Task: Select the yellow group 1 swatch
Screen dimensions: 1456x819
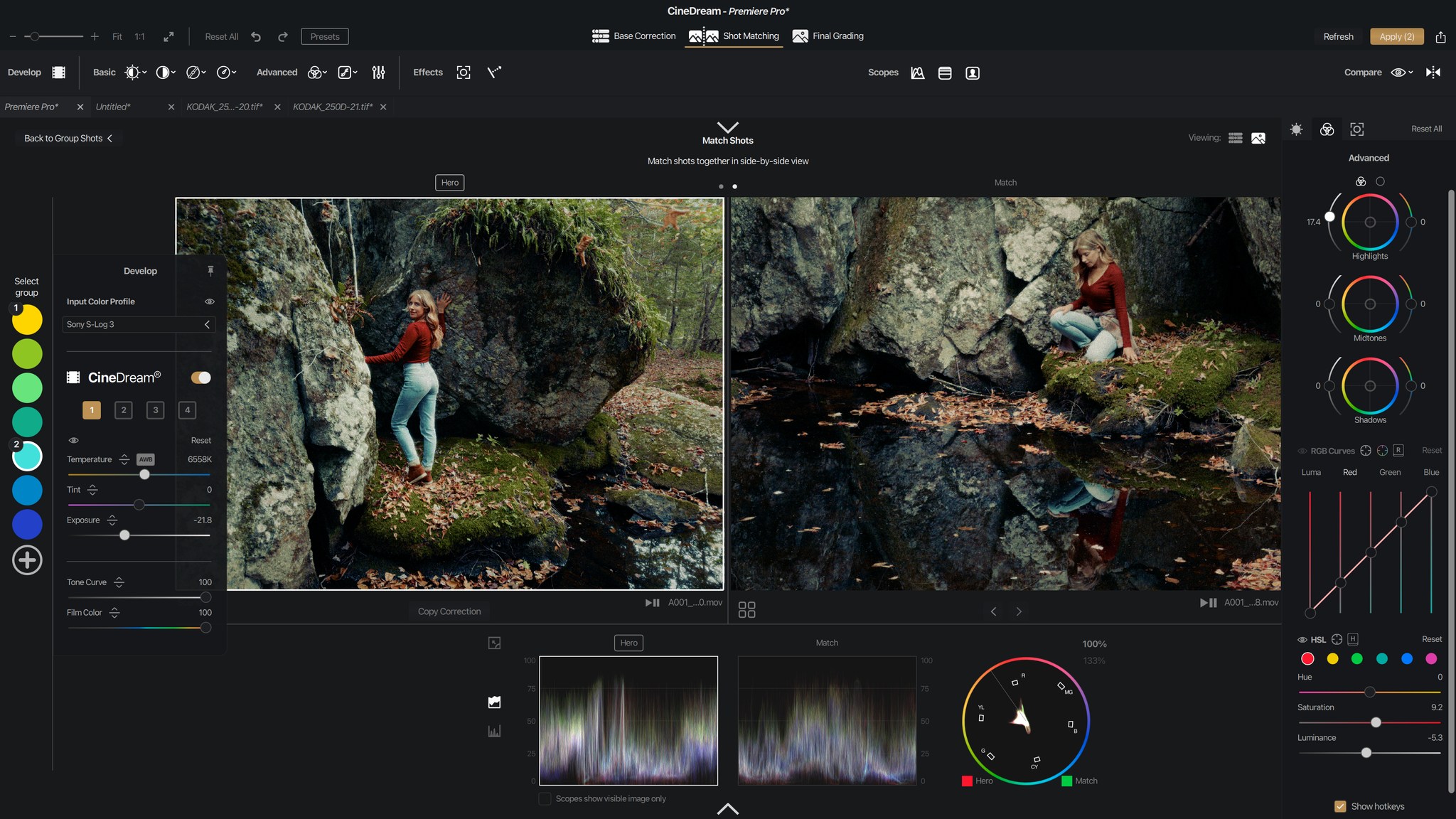Action: 27,320
